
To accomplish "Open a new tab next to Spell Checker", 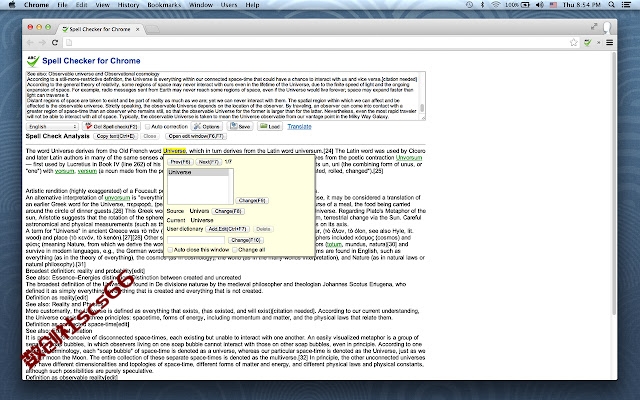I will click(x=152, y=29).
